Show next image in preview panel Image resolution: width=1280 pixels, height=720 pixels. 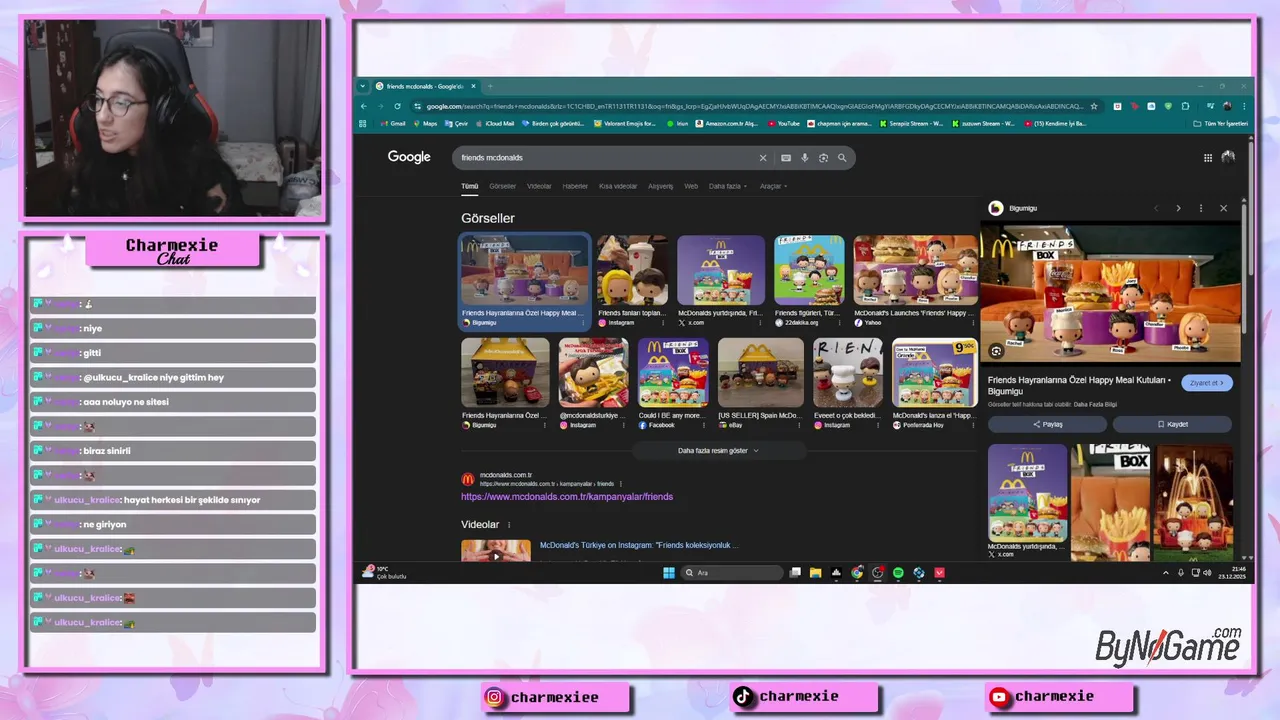click(x=1178, y=208)
